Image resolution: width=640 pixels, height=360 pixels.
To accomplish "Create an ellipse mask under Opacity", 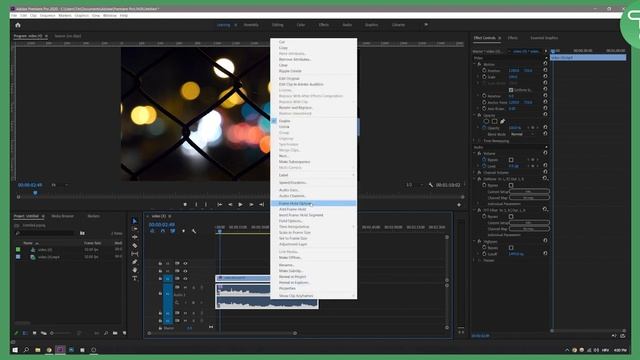I will [486, 121].
